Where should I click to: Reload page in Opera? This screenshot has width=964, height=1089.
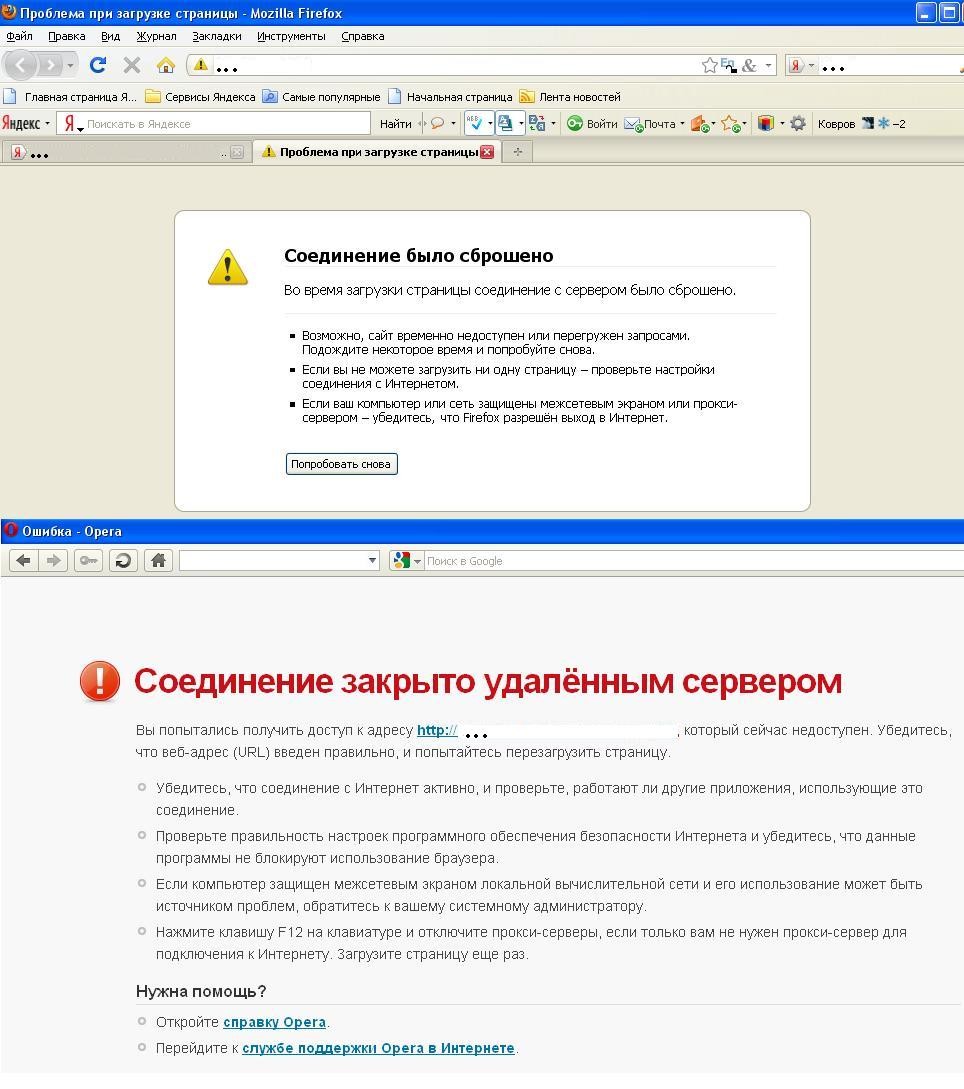(x=123, y=560)
